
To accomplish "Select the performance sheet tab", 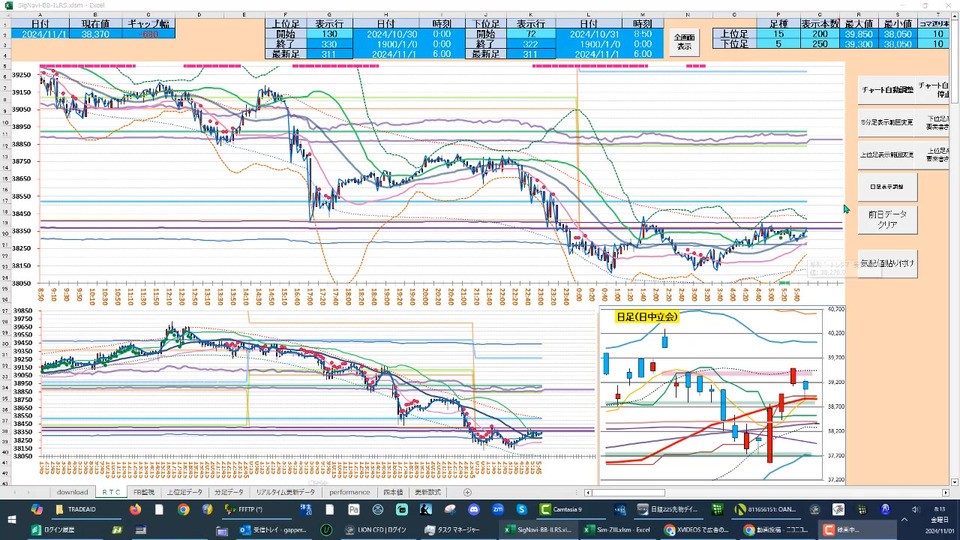I will tap(349, 492).
